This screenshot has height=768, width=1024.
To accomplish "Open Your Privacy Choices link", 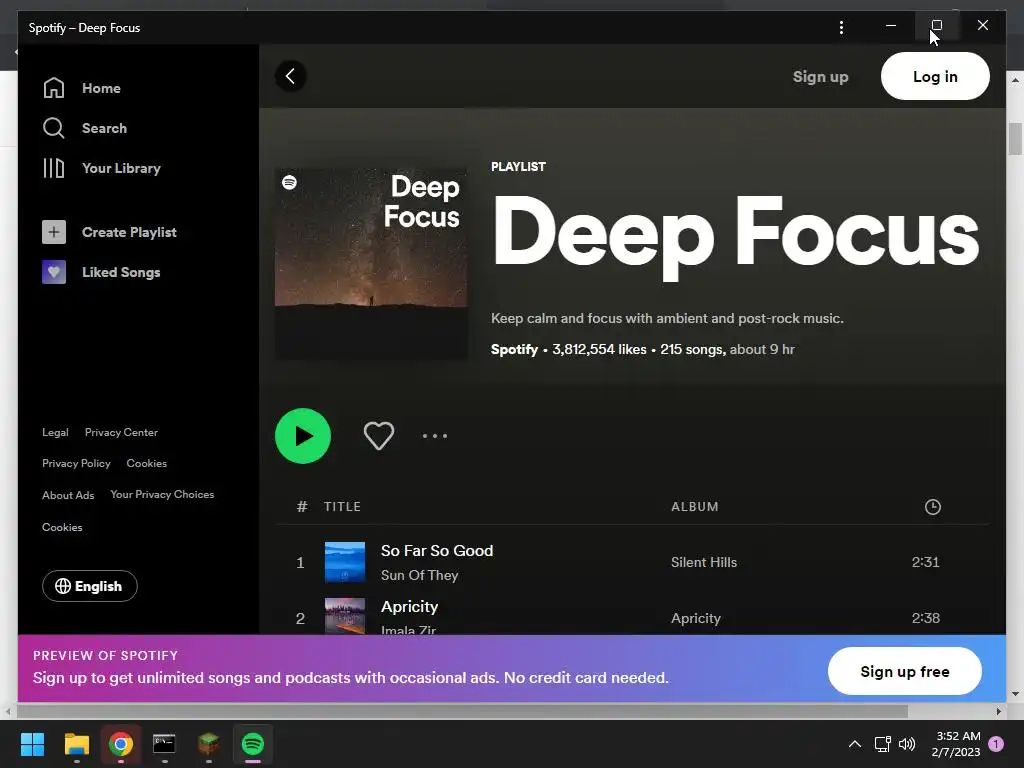I will click(162, 494).
